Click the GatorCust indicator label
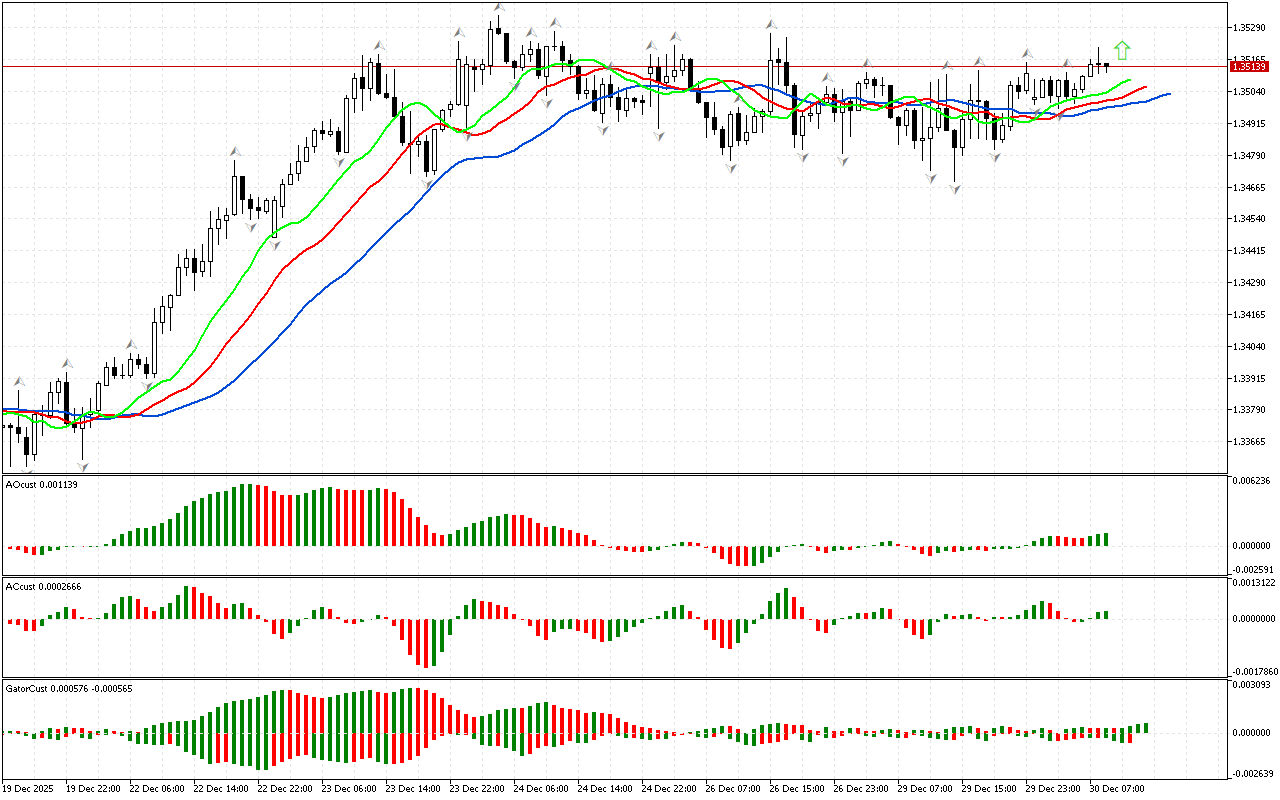The image size is (1280, 800). click(69, 688)
